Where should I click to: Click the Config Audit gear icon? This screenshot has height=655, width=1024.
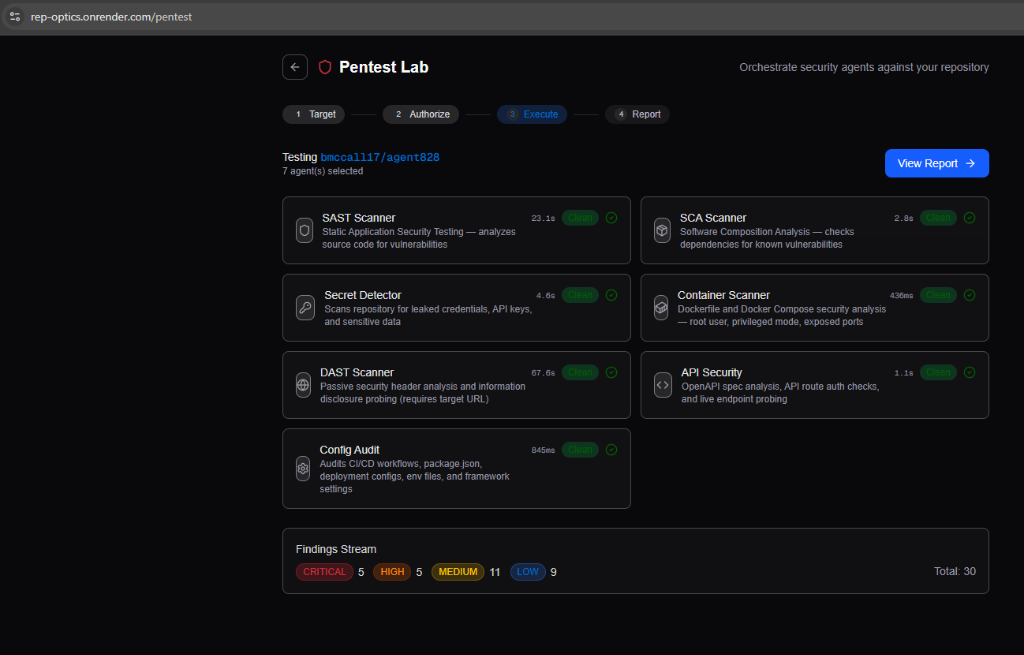(x=303, y=468)
